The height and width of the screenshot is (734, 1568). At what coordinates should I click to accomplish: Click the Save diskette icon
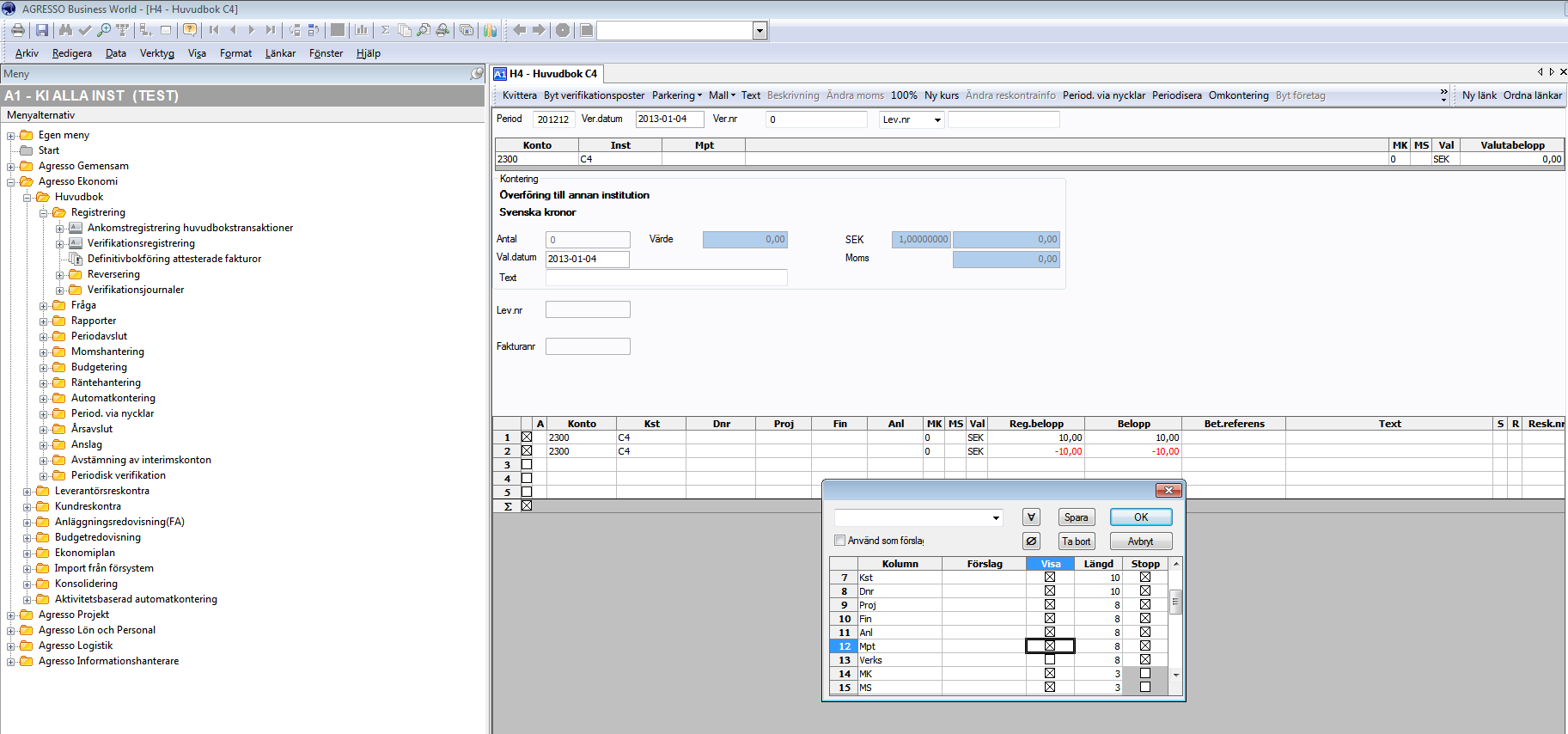pyautogui.click(x=42, y=30)
